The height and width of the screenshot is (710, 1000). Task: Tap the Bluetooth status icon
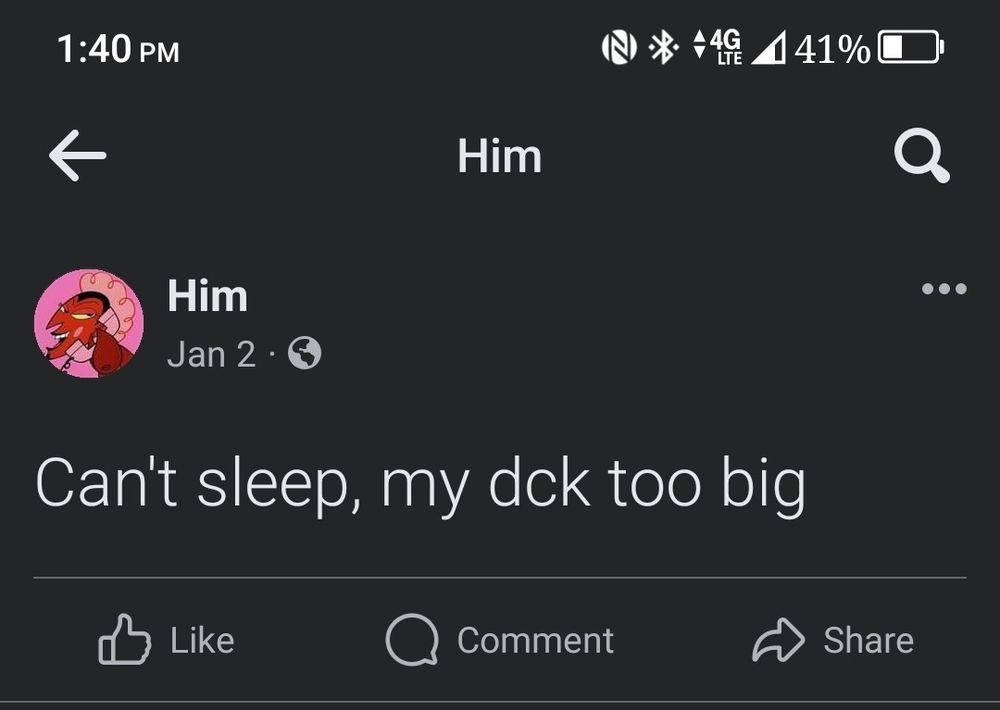(663, 47)
